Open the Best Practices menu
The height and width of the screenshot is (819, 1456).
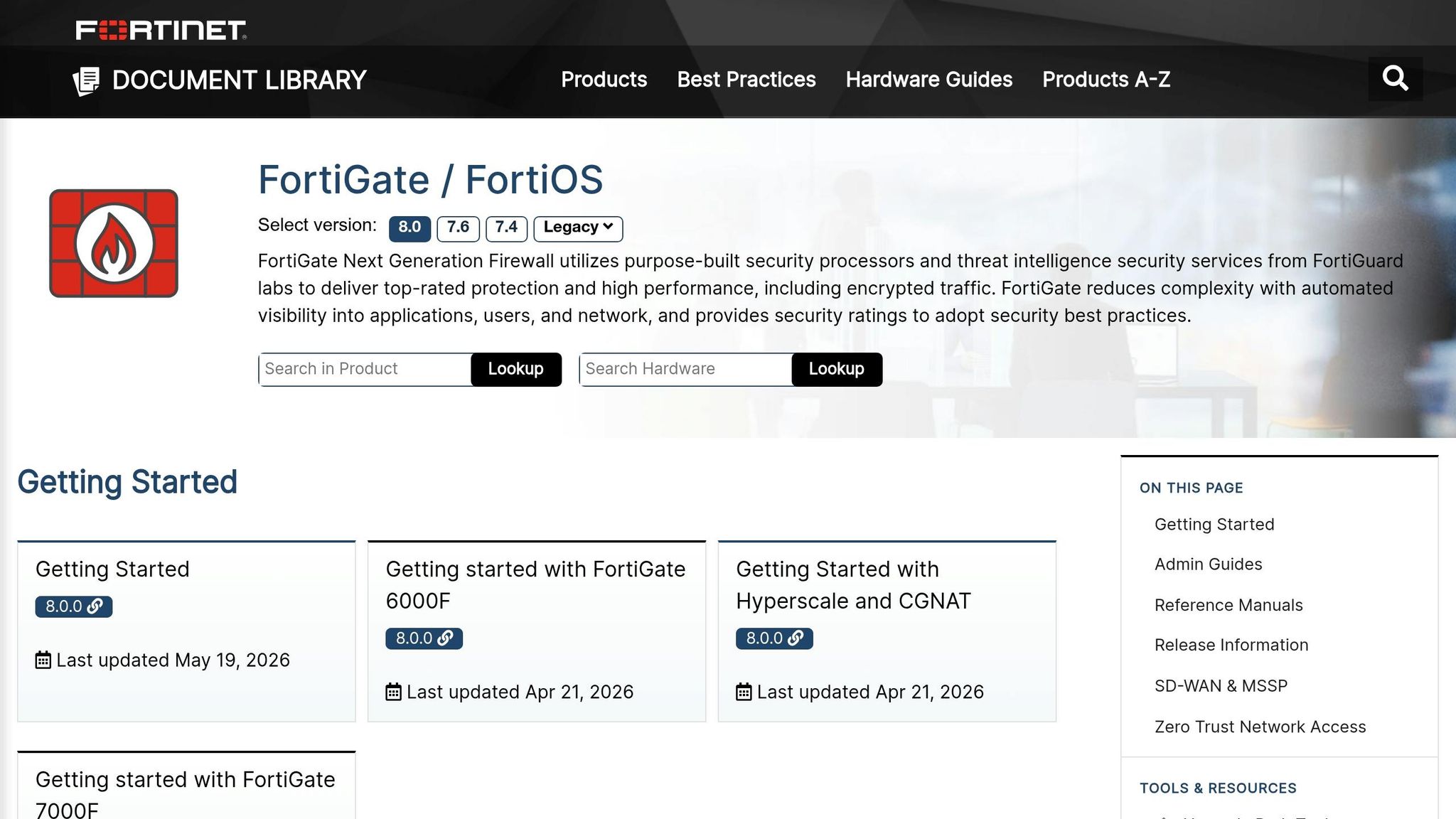[746, 80]
